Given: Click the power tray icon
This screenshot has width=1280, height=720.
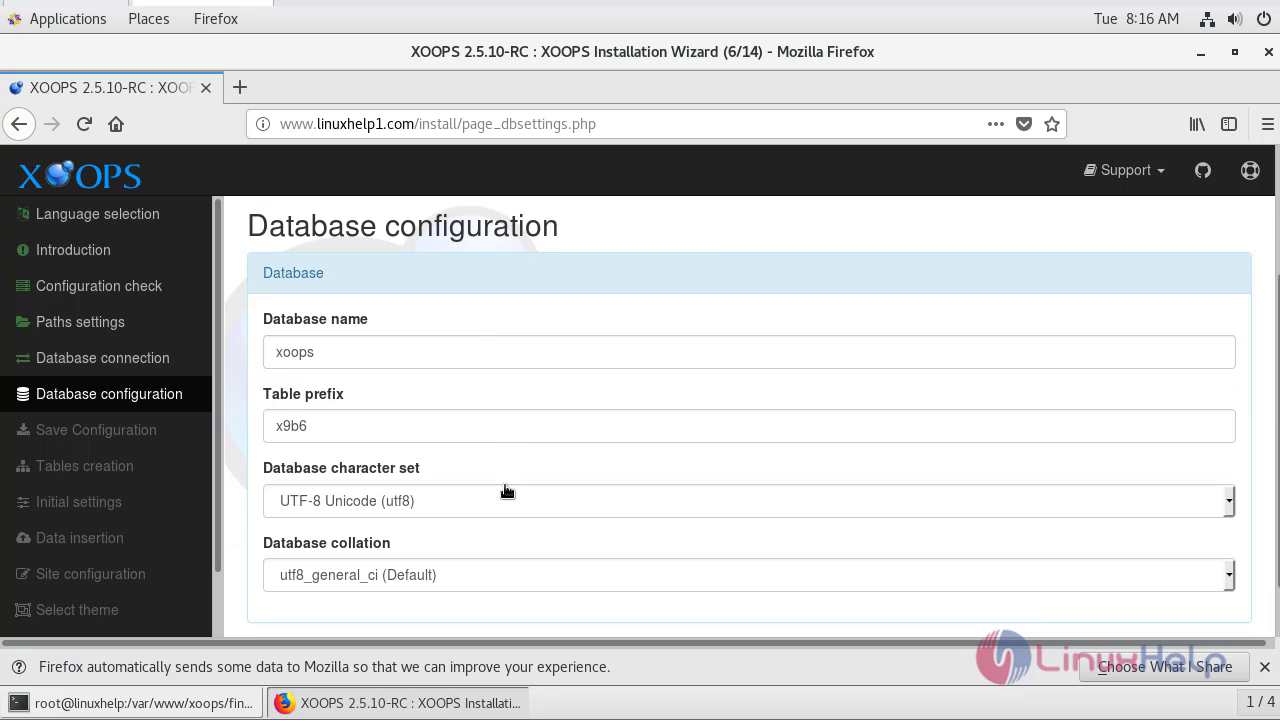Looking at the screenshot, I should coord(1264,19).
